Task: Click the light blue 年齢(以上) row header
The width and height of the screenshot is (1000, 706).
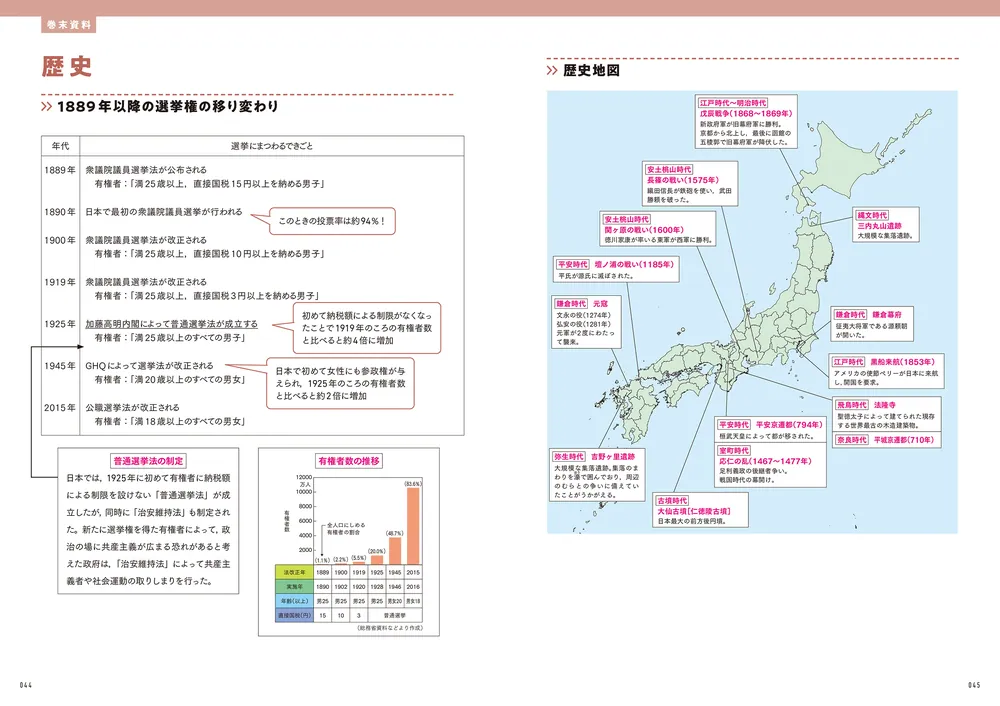Action: (294, 601)
